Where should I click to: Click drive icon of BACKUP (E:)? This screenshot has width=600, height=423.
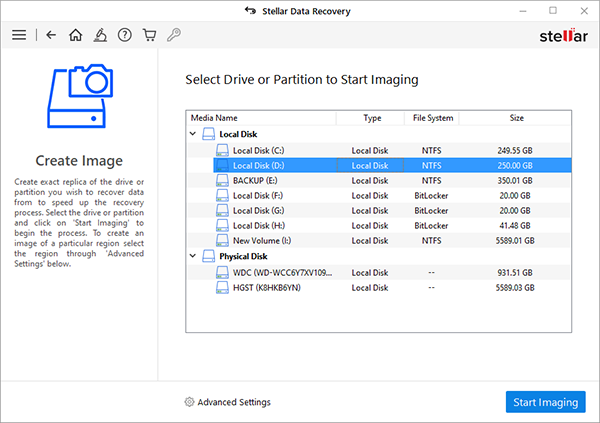222,180
